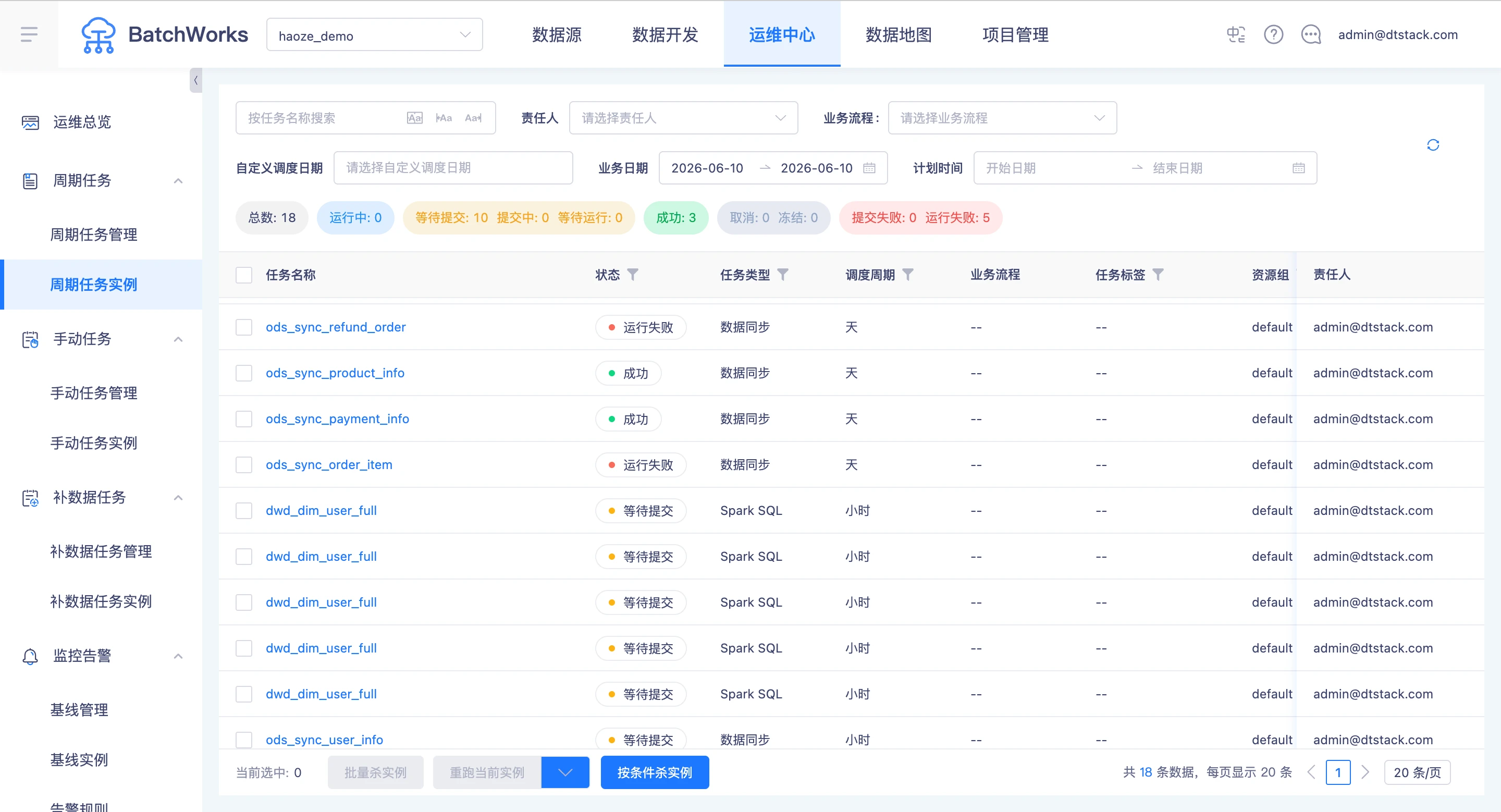The image size is (1501, 812).
Task: Go to previous page arrow
Action: click(x=1311, y=772)
